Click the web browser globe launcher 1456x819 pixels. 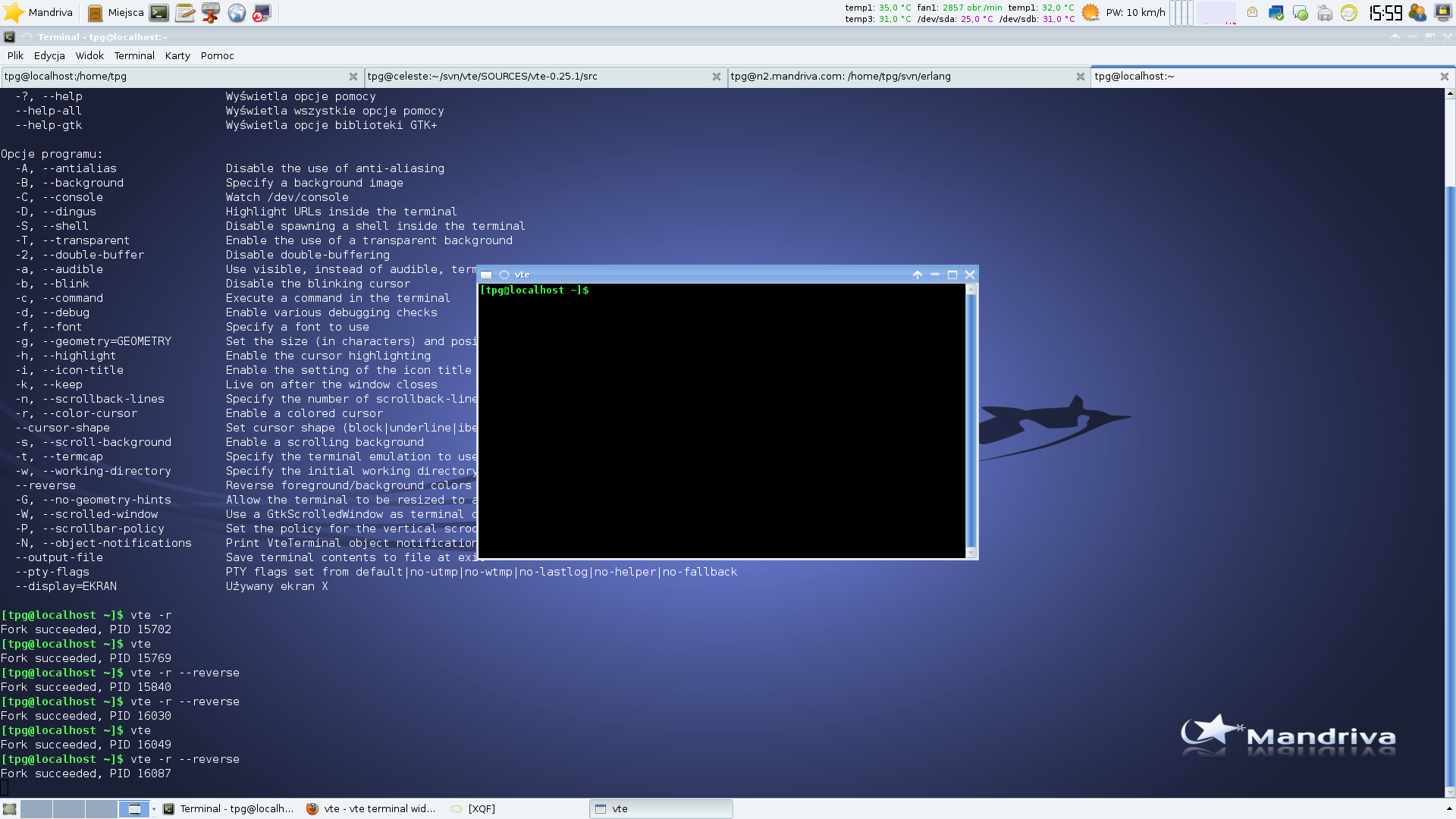[237, 12]
